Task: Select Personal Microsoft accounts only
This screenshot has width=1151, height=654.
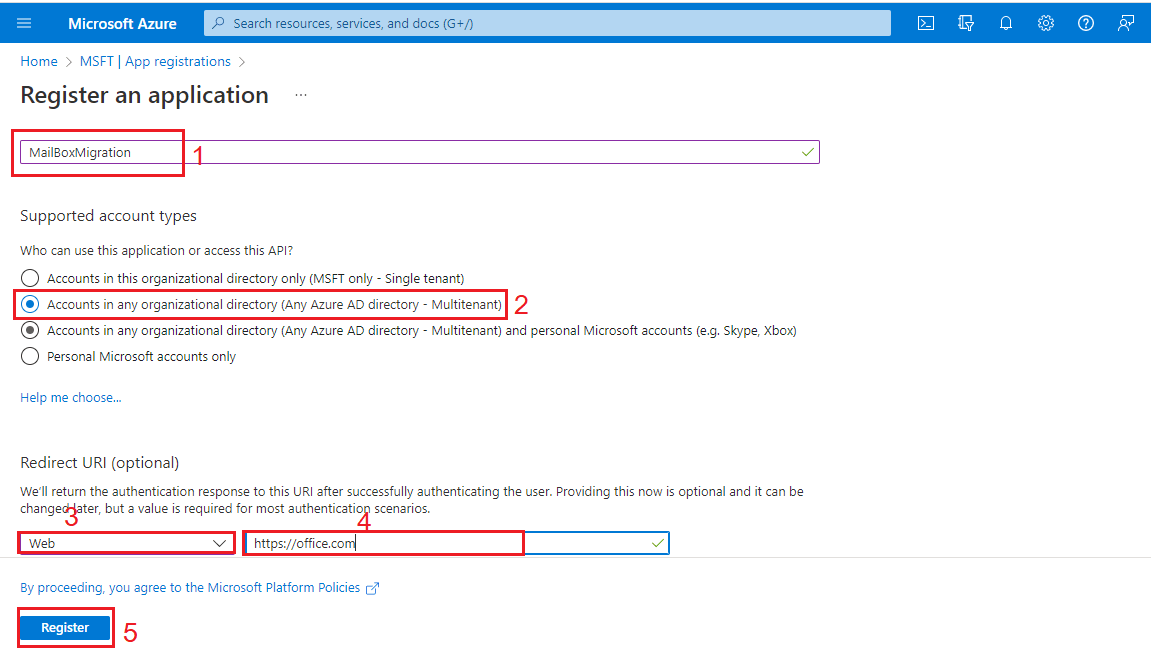Action: click(x=30, y=356)
